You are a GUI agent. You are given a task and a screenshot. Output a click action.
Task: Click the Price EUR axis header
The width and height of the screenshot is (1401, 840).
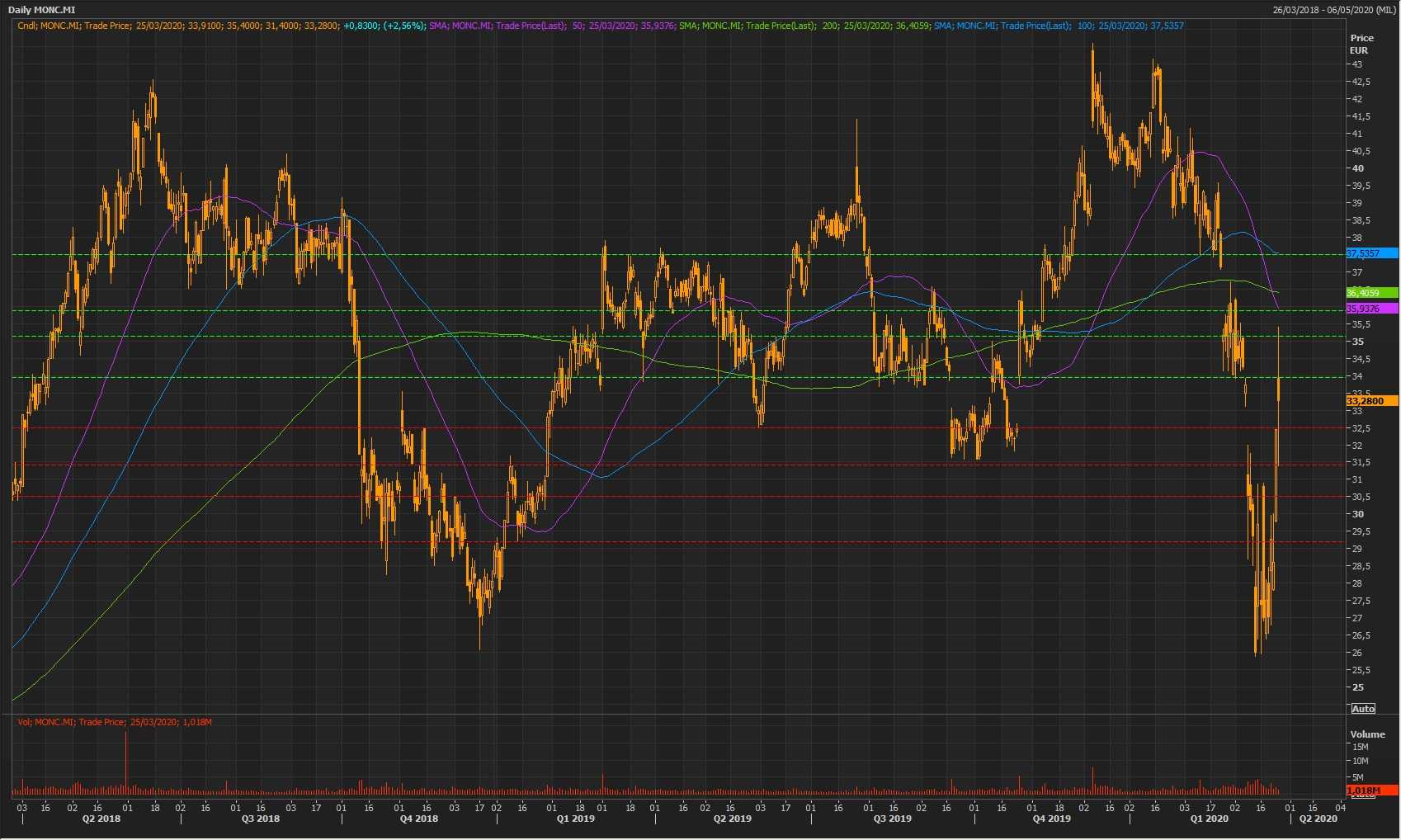tap(1361, 44)
